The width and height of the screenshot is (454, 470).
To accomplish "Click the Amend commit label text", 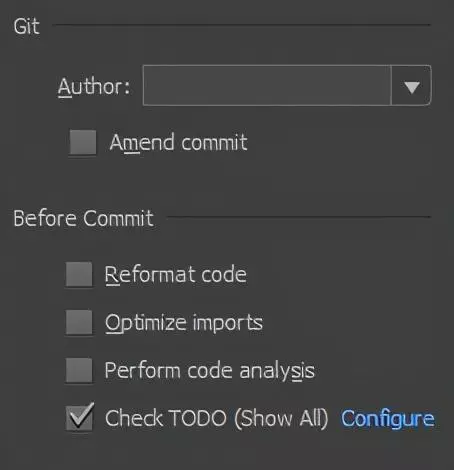I will (179, 142).
